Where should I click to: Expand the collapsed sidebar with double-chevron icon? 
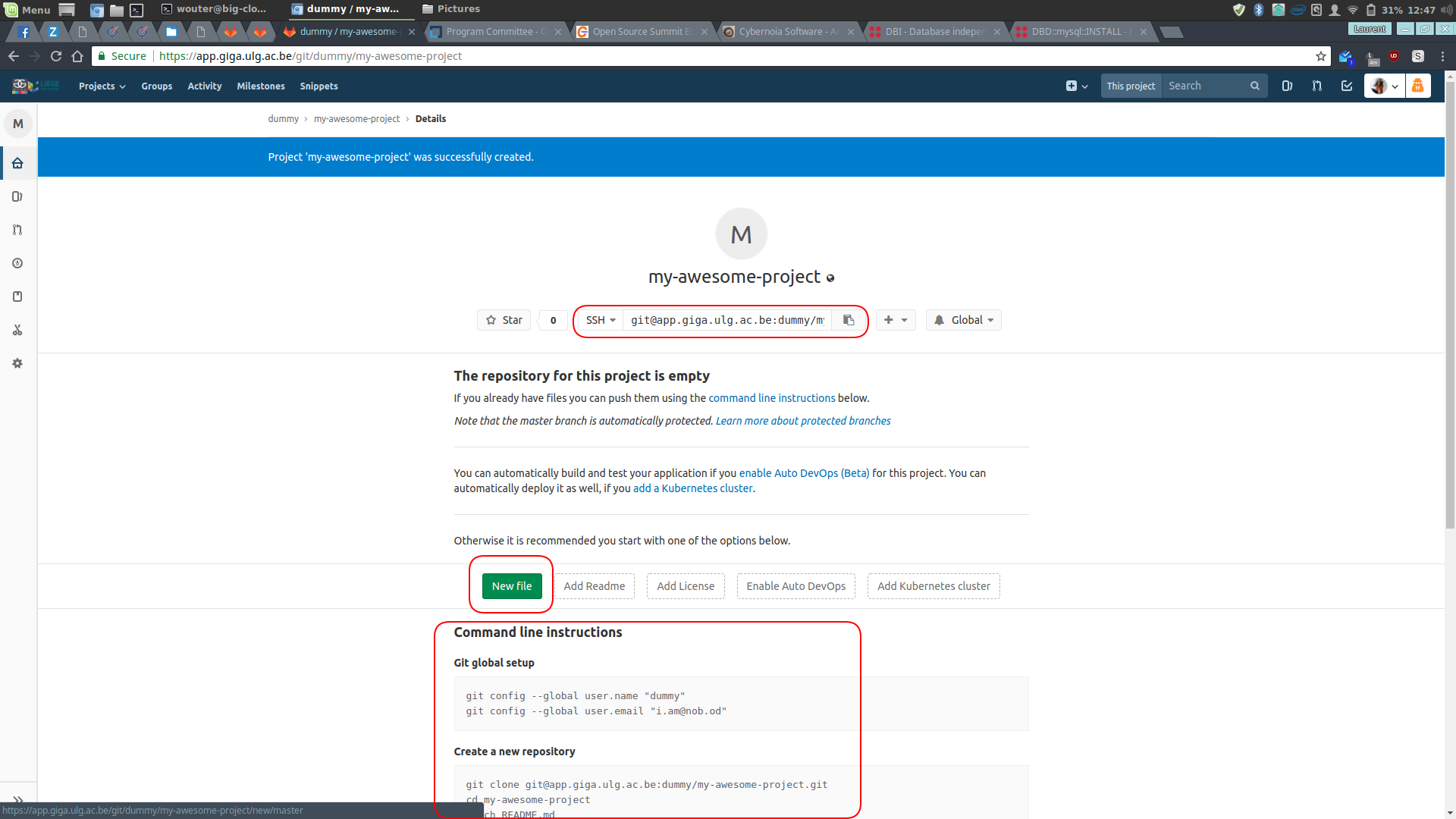pos(18,799)
